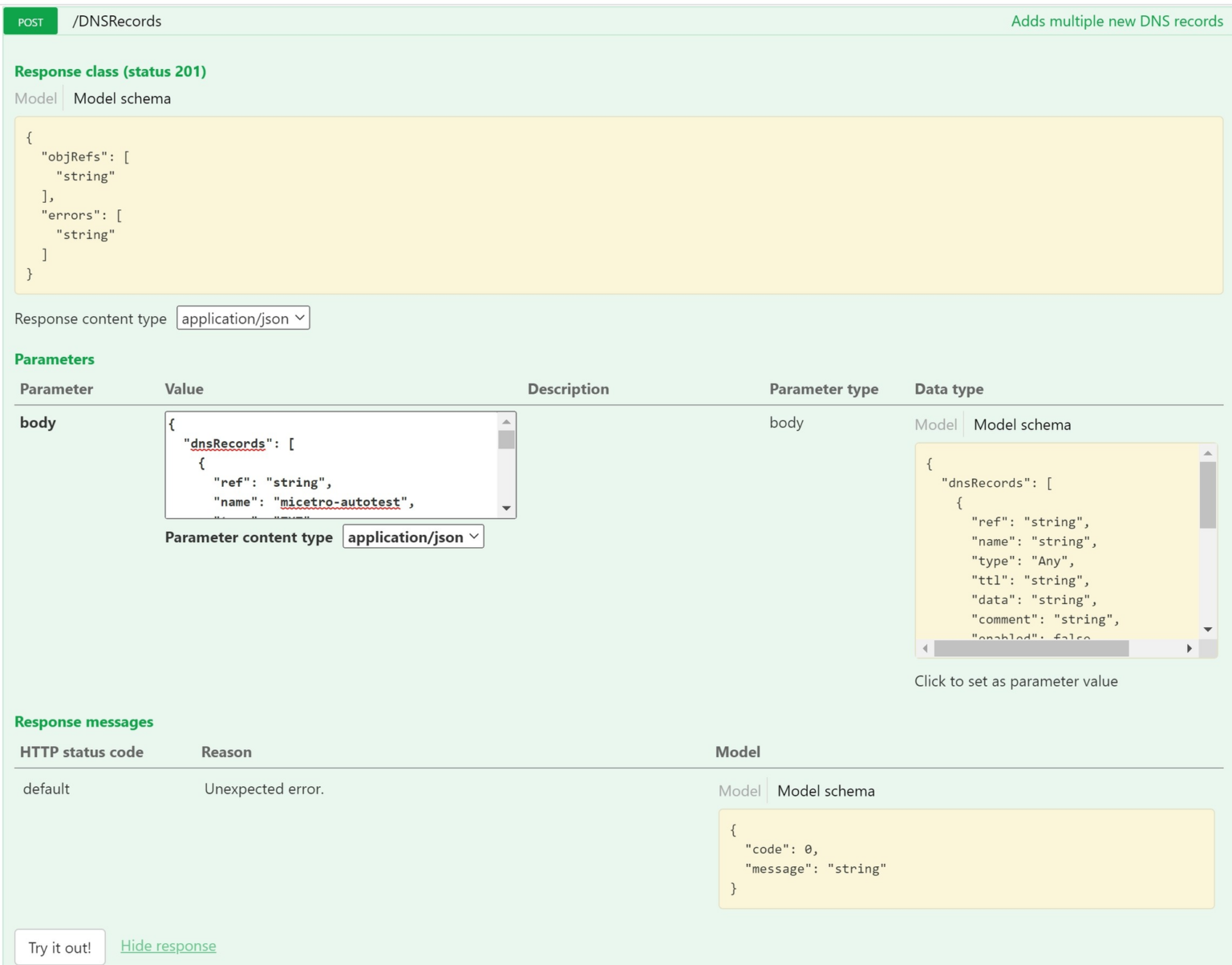Image resolution: width=1232 pixels, height=965 pixels.
Task: Click the Try it out! button
Action: point(58,946)
